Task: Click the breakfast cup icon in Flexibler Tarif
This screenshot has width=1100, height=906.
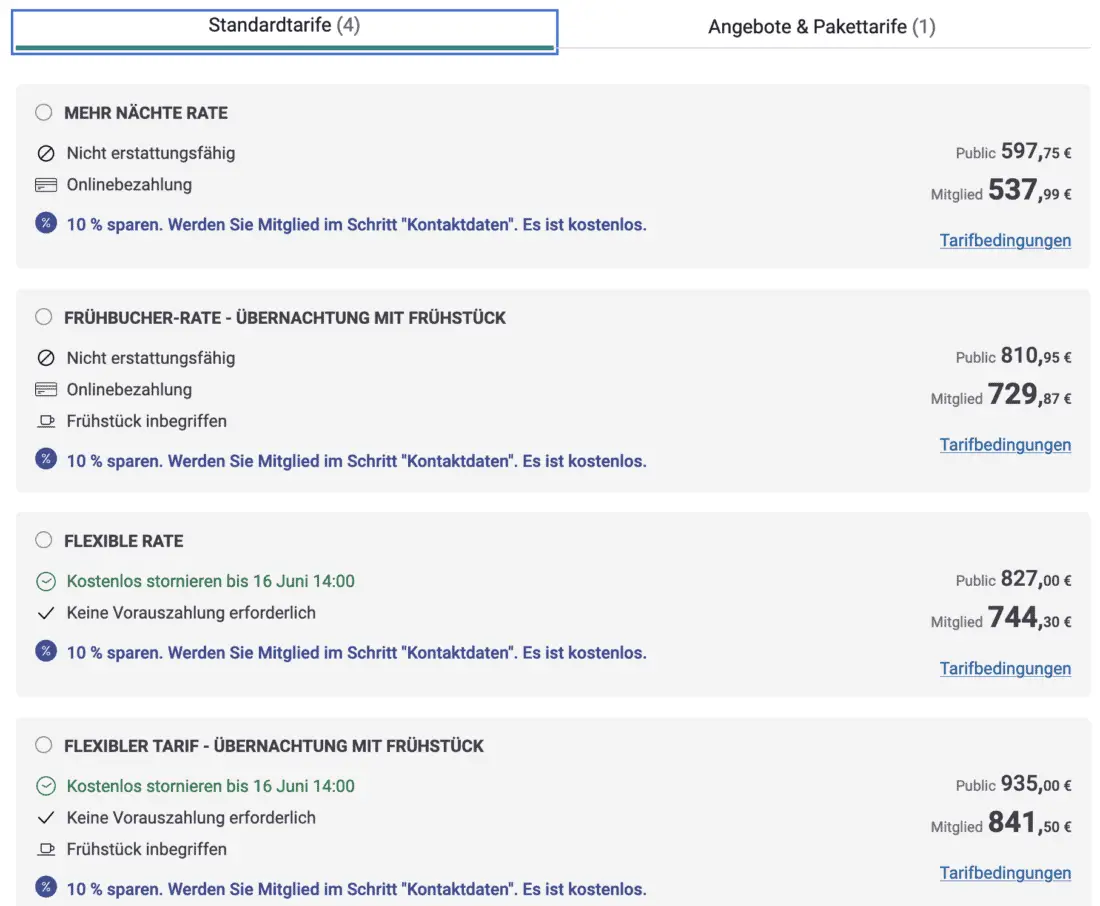Action: (x=45, y=850)
